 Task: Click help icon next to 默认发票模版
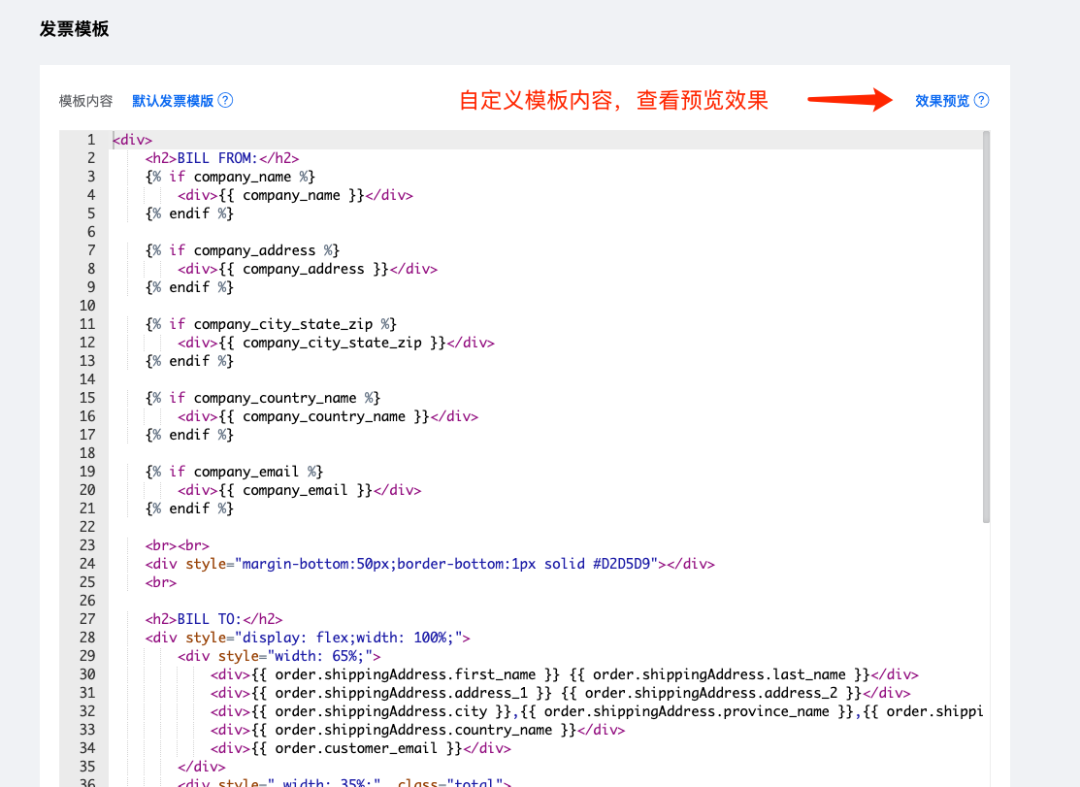[x=225, y=101]
